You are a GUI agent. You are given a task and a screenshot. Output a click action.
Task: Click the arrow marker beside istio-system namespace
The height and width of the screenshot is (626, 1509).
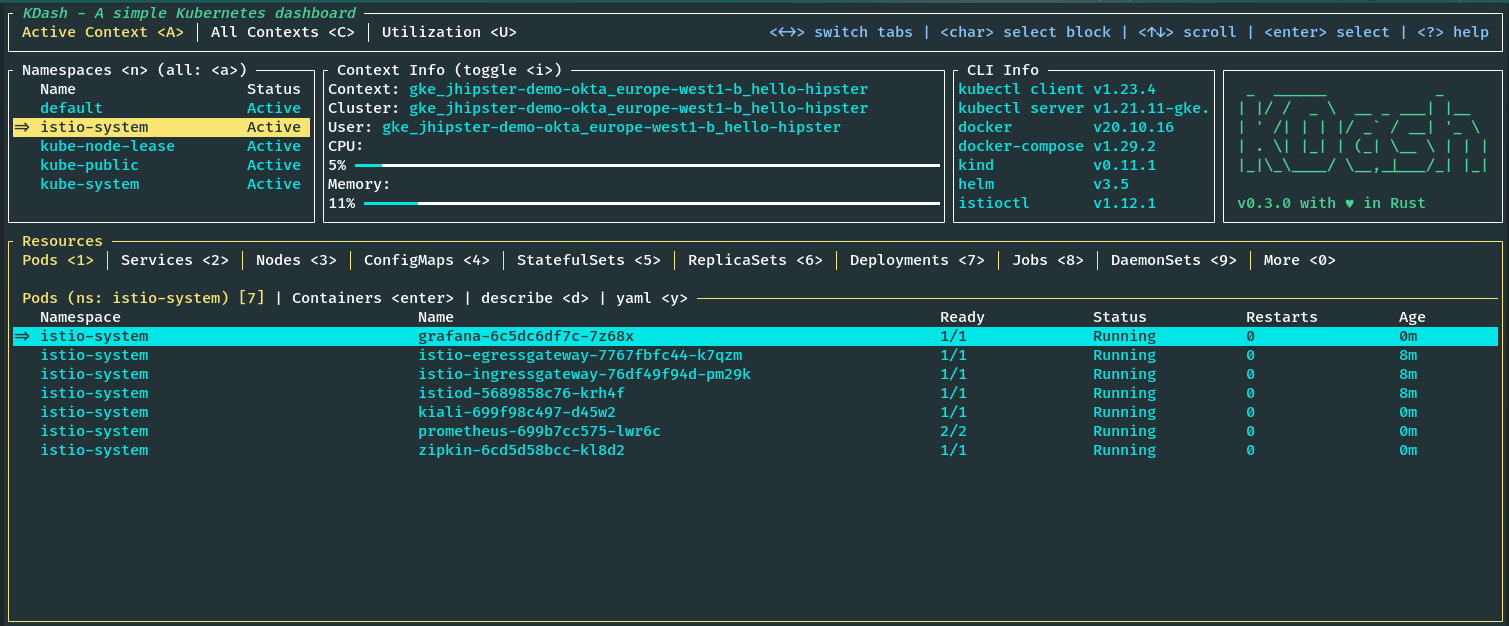pos(22,127)
